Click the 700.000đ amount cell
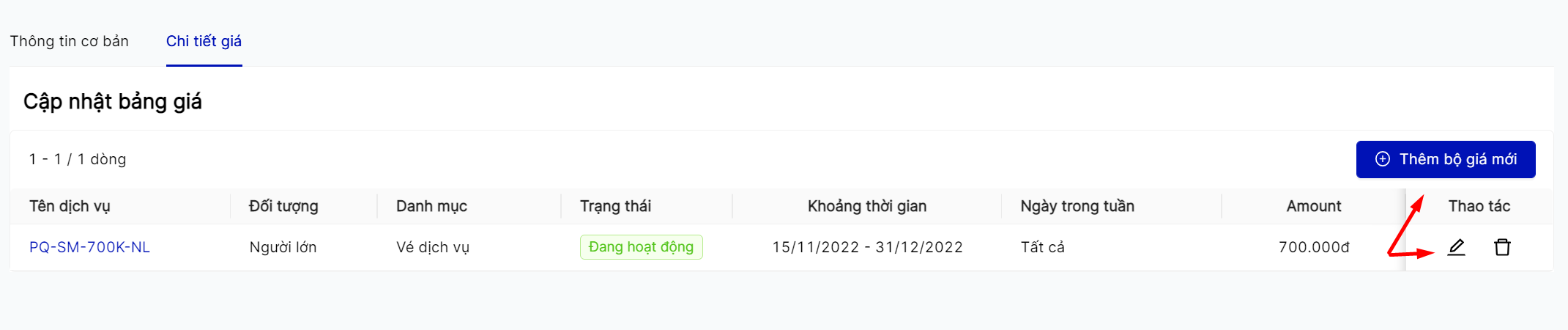Image resolution: width=1568 pixels, height=330 pixels. click(1313, 247)
